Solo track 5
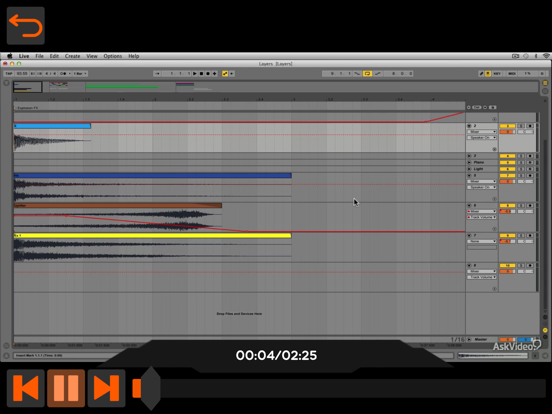 click(x=521, y=175)
